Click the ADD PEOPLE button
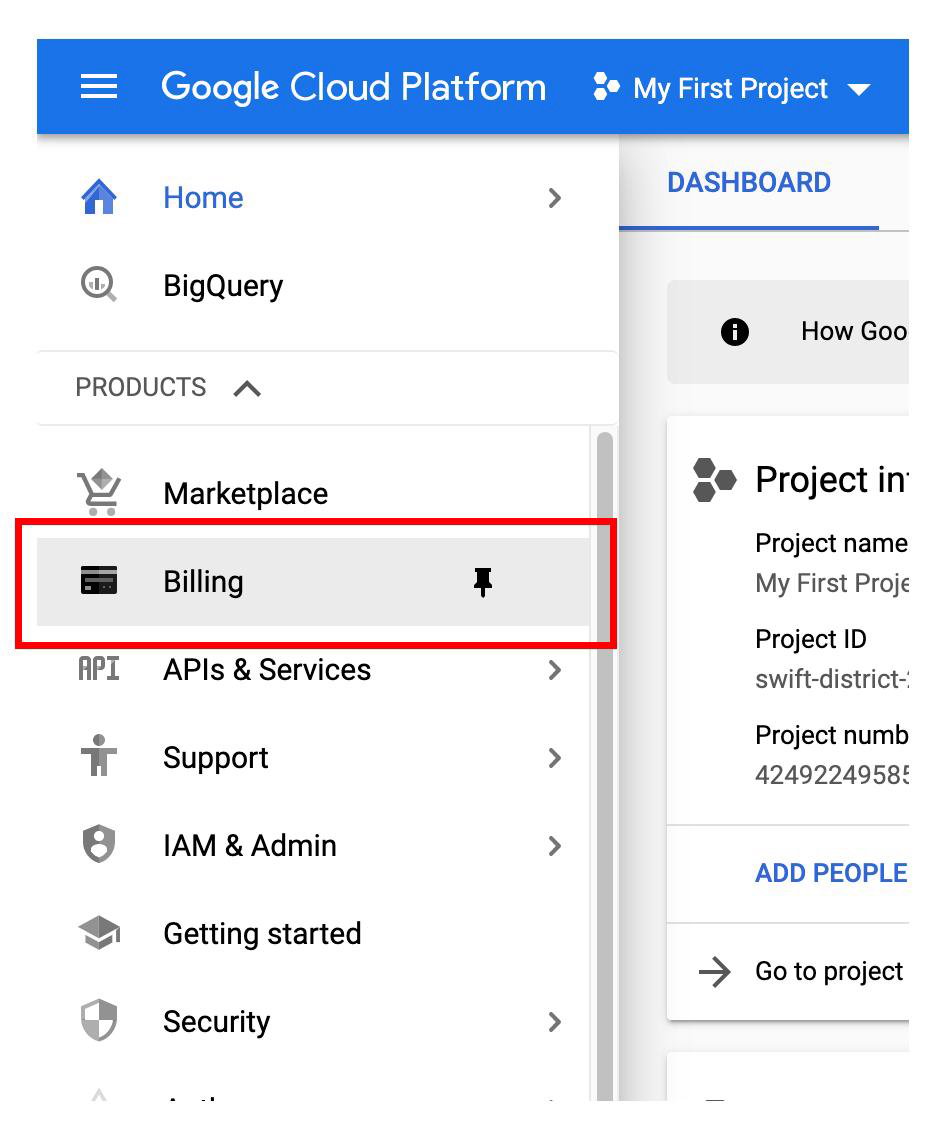This screenshot has height=1121, width=925. [x=831, y=873]
